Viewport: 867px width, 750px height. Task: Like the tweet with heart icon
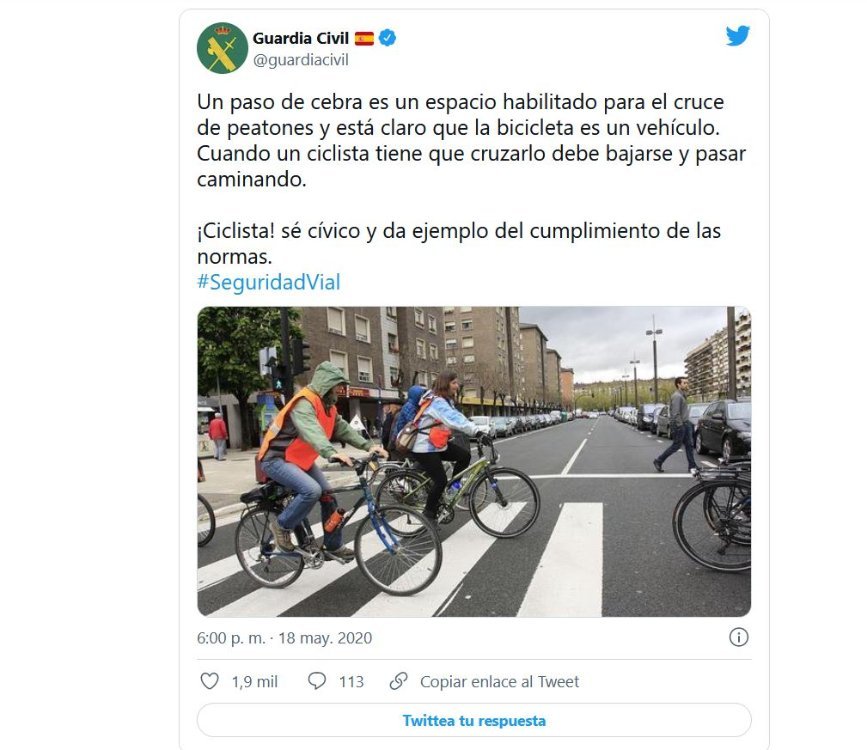[209, 681]
